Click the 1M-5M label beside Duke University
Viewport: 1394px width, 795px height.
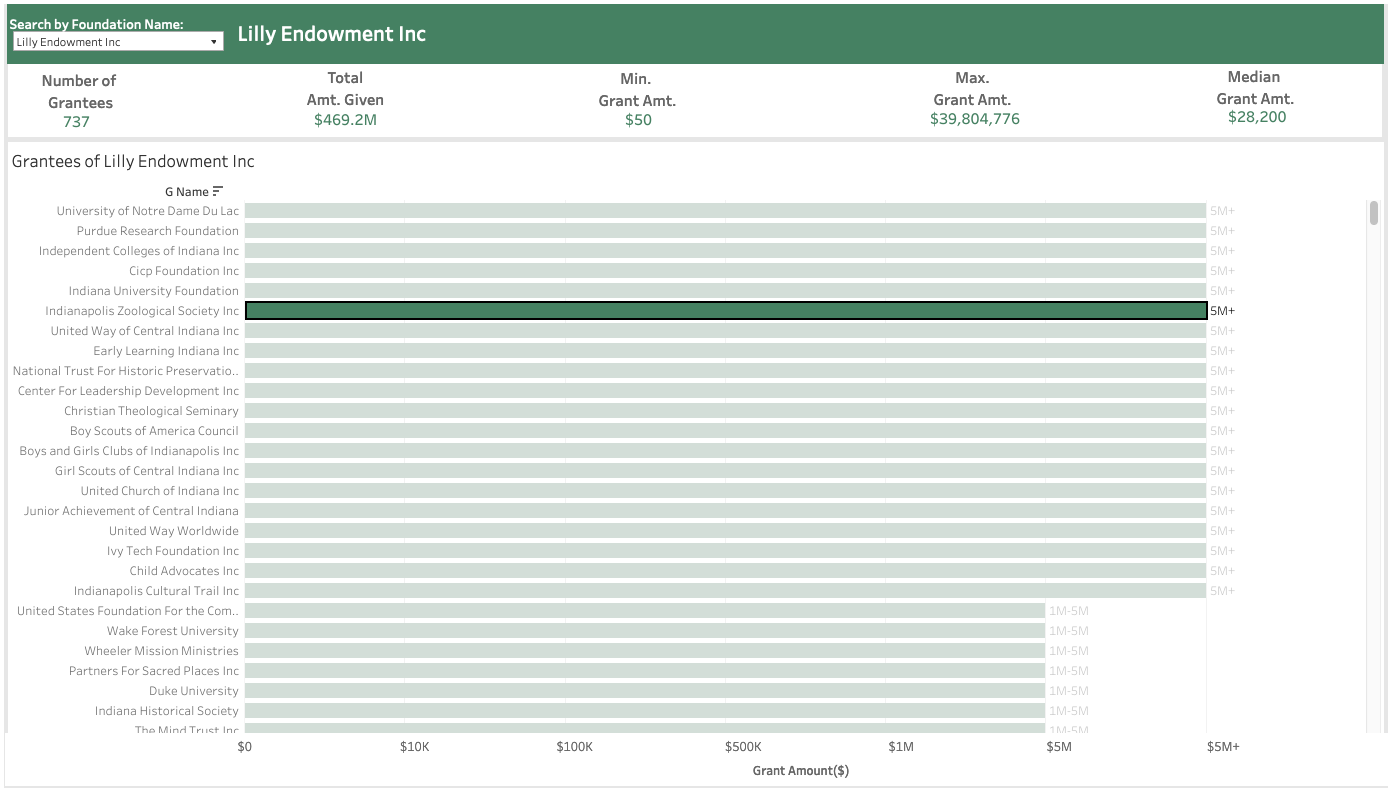pyautogui.click(x=1069, y=691)
